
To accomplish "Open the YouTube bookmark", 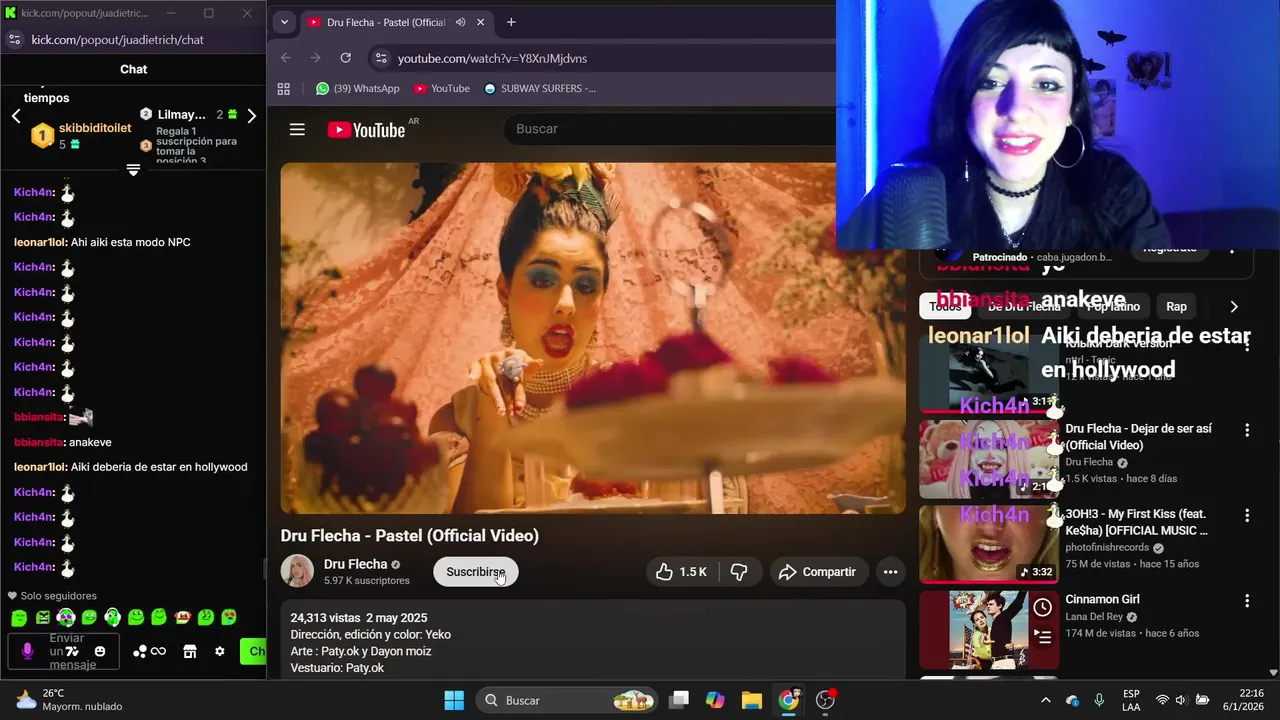I will pos(441,88).
